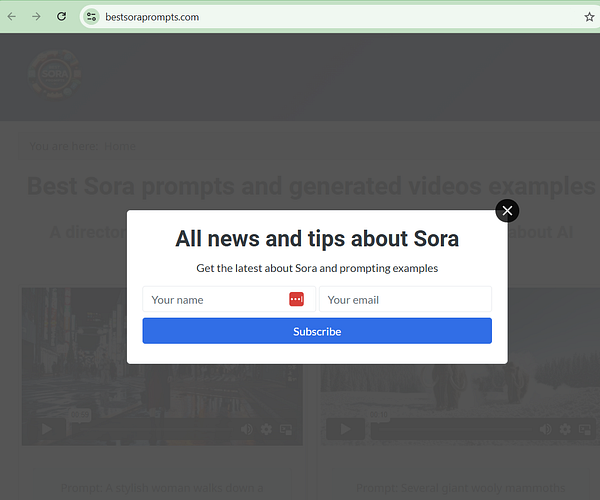Play the stylish woman video
The width and height of the screenshot is (600, 500).
pyautogui.click(x=47, y=429)
